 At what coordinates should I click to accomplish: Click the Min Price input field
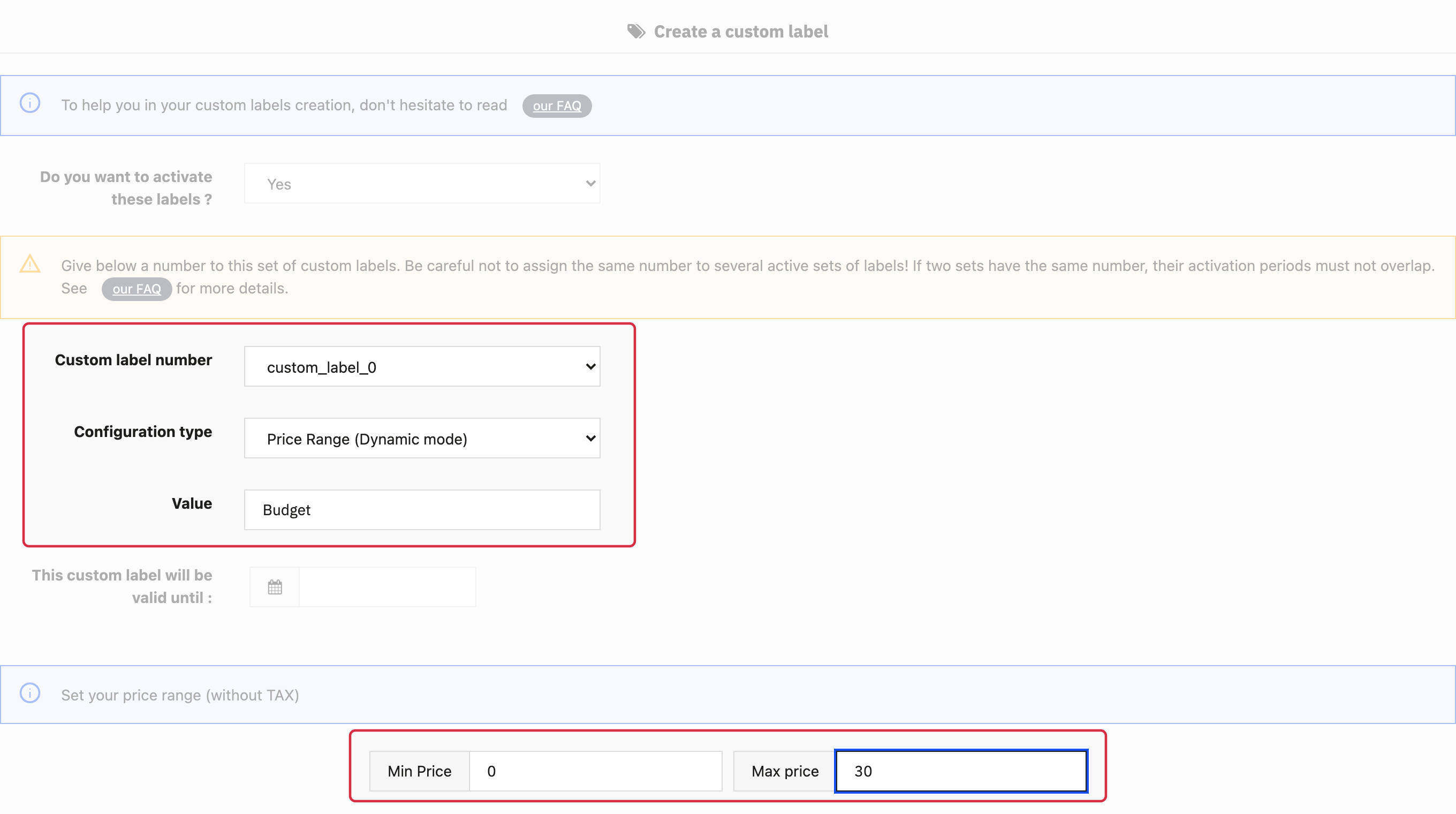(x=596, y=771)
